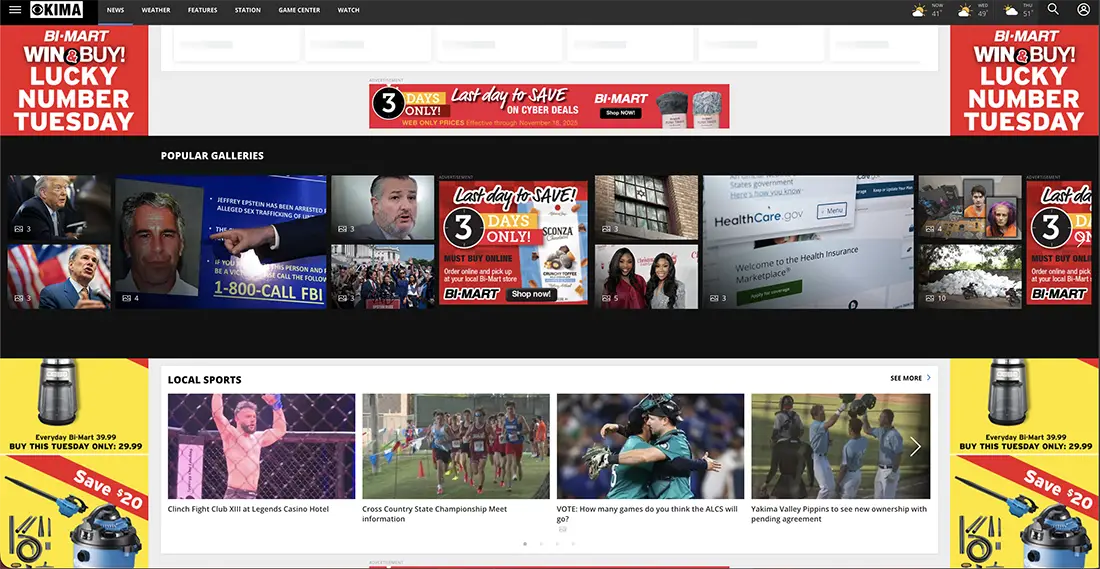
Task: Click Shop NOW! in the Bi-Mart banner ad
Action: pos(621,113)
